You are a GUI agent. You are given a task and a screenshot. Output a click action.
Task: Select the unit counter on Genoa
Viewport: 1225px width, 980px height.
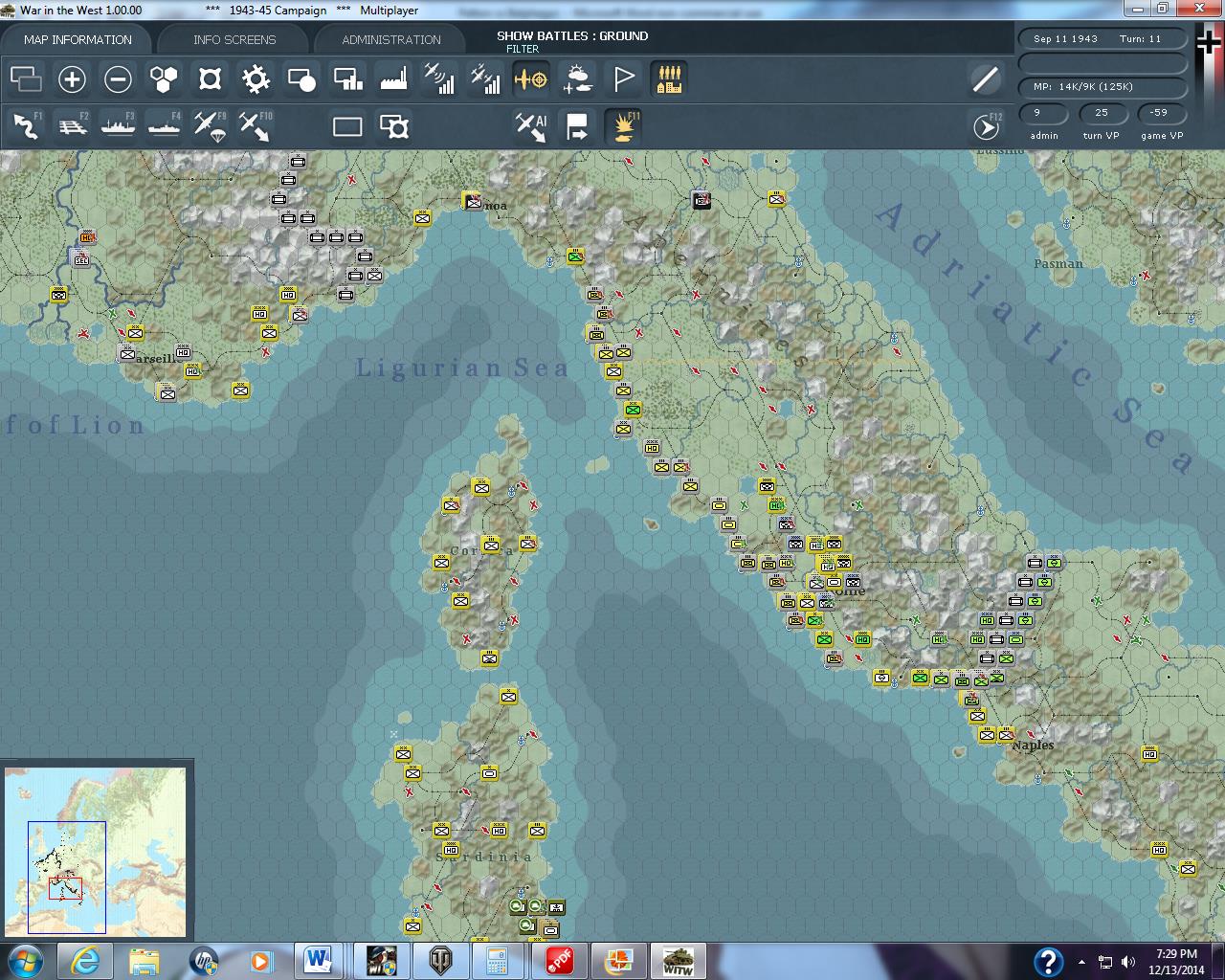(x=472, y=200)
